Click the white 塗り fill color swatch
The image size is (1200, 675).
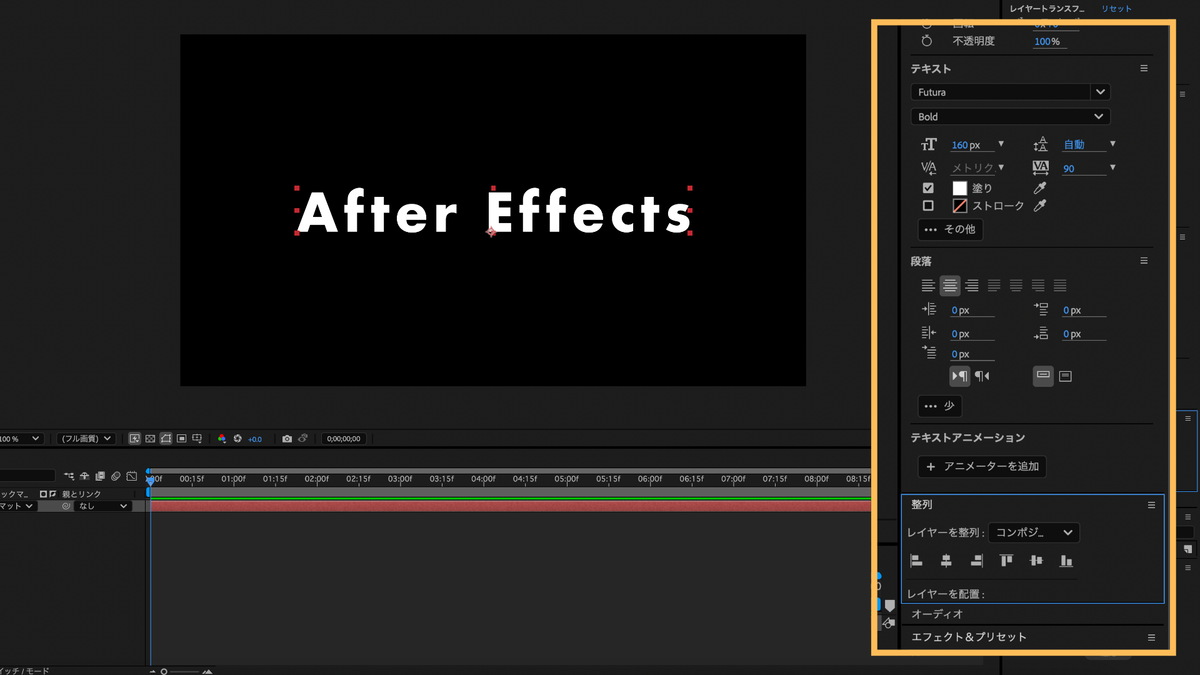pos(960,188)
